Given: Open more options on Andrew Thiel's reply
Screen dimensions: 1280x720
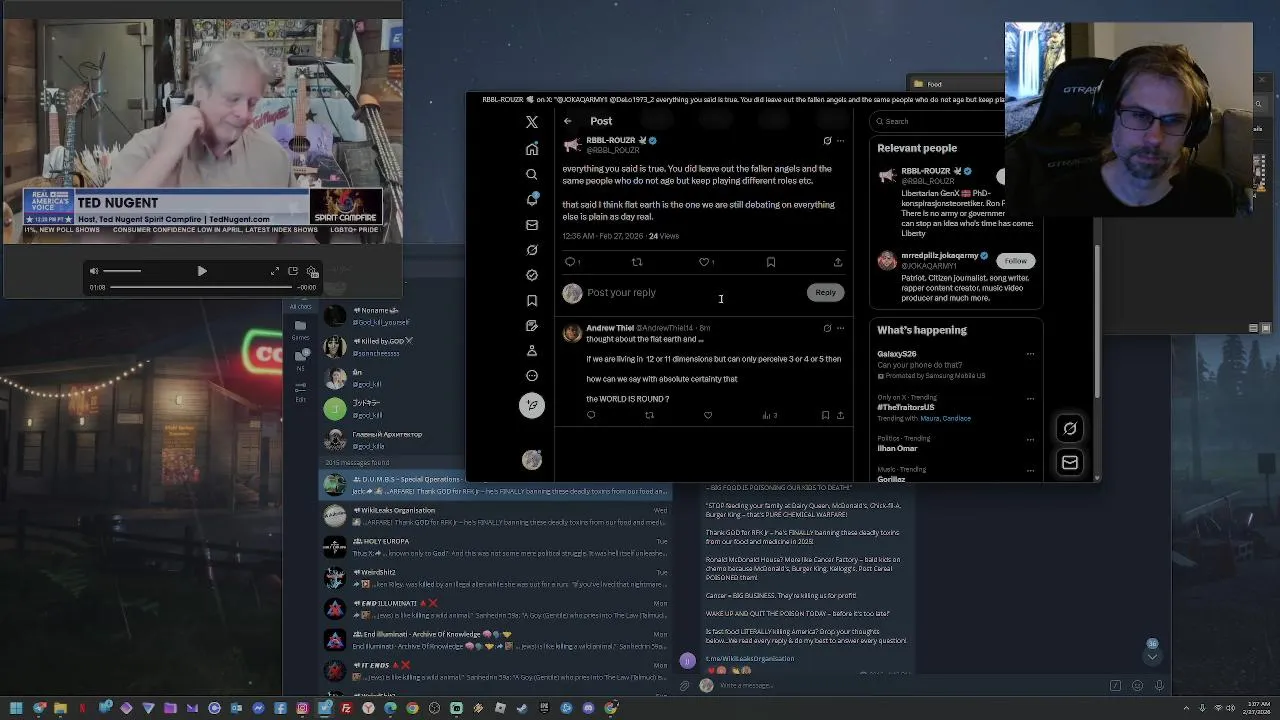Looking at the screenshot, I should (x=840, y=328).
